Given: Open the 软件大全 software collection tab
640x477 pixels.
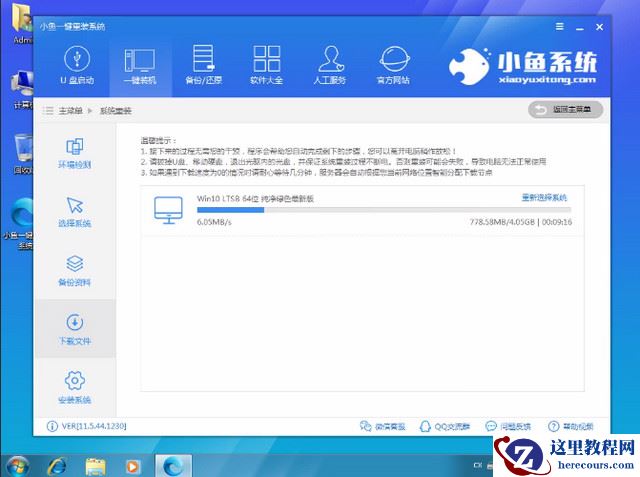Looking at the screenshot, I should pyautogui.click(x=267, y=65).
